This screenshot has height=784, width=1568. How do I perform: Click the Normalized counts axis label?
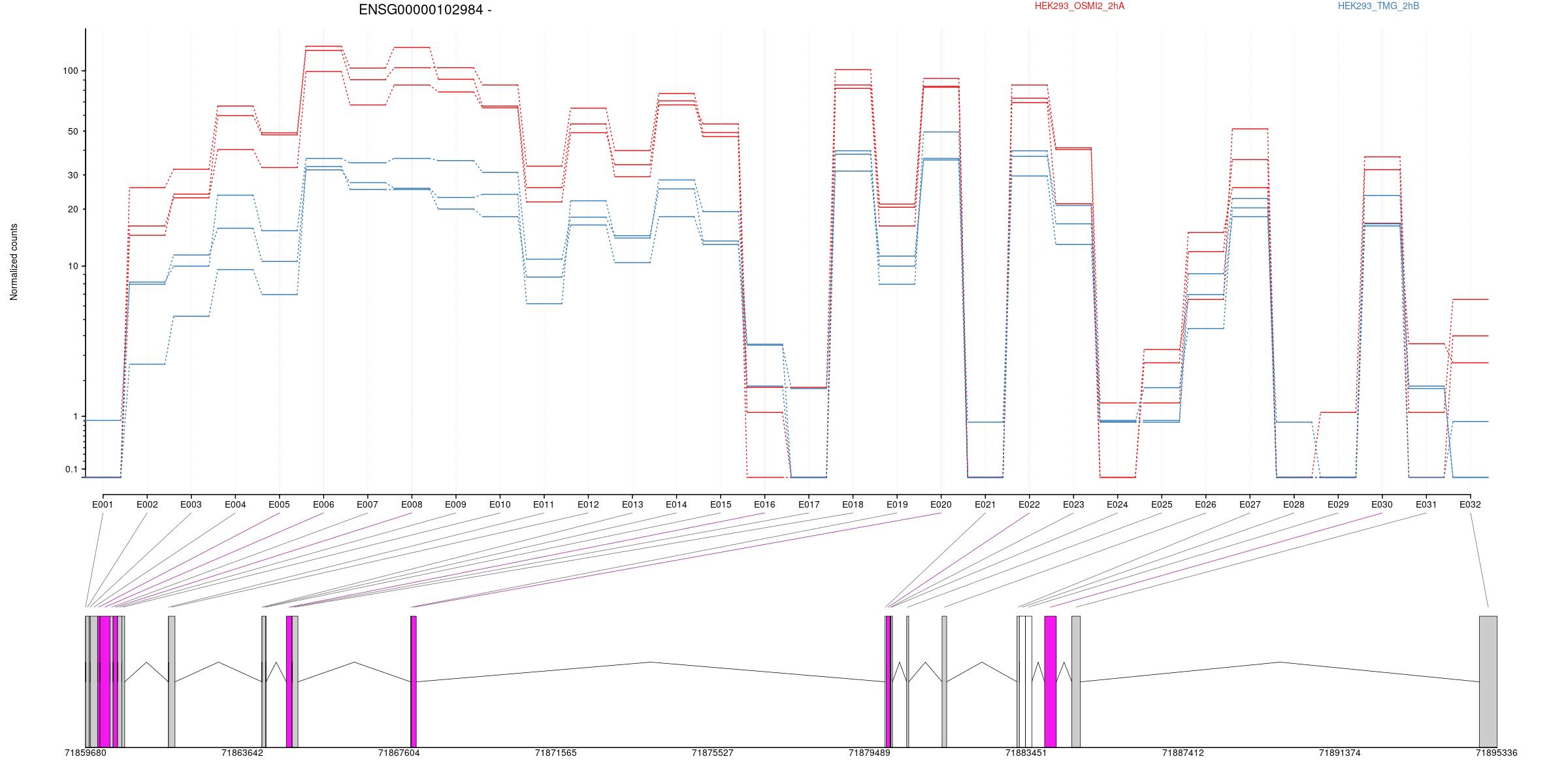click(x=14, y=262)
